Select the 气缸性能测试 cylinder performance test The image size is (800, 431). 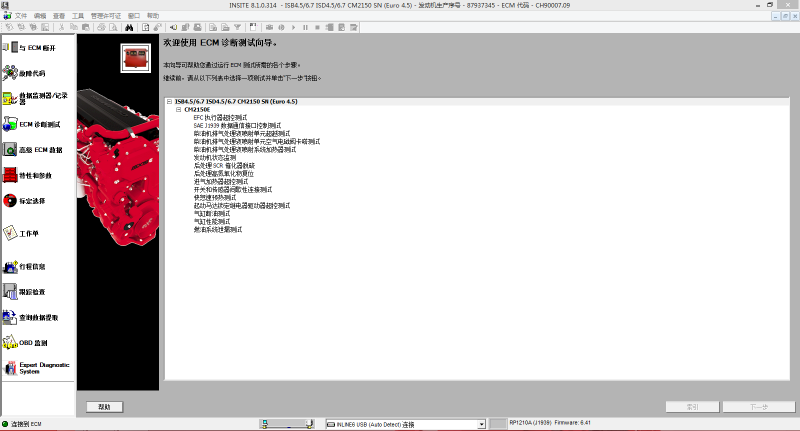click(212, 222)
